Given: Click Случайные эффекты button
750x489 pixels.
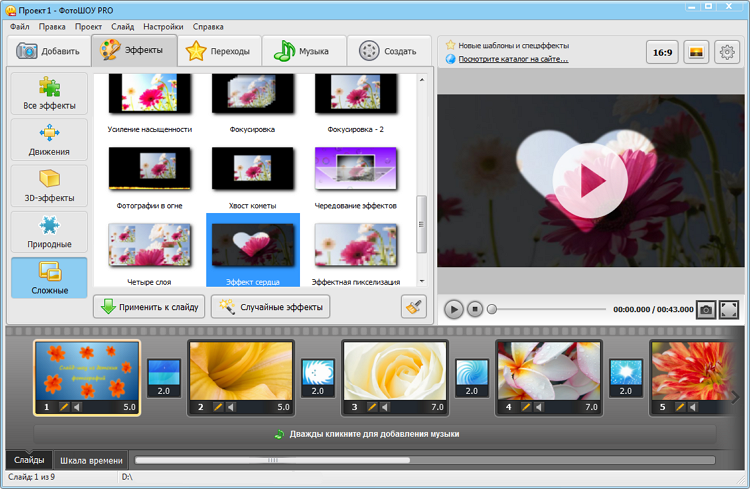Looking at the screenshot, I should click(270, 307).
